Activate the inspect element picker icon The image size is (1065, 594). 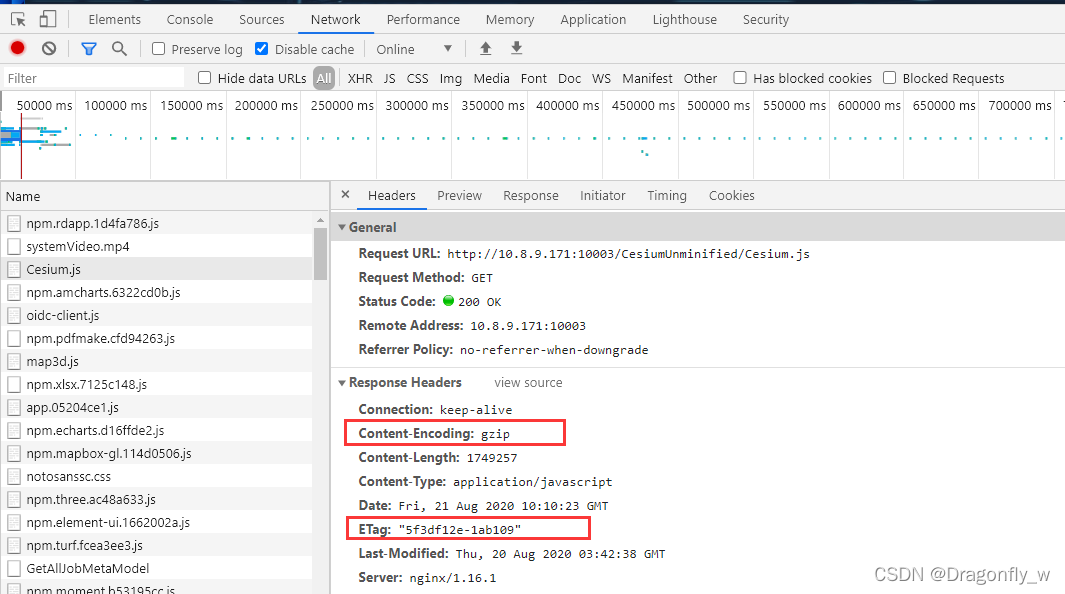[18, 19]
